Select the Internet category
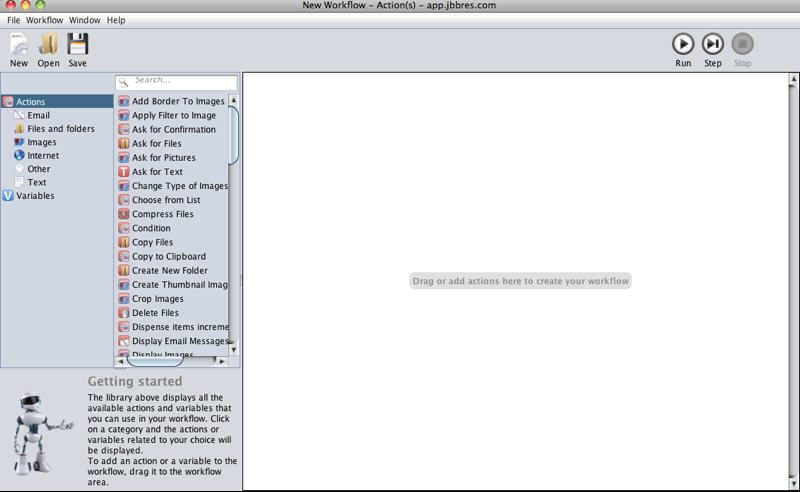 [43, 155]
